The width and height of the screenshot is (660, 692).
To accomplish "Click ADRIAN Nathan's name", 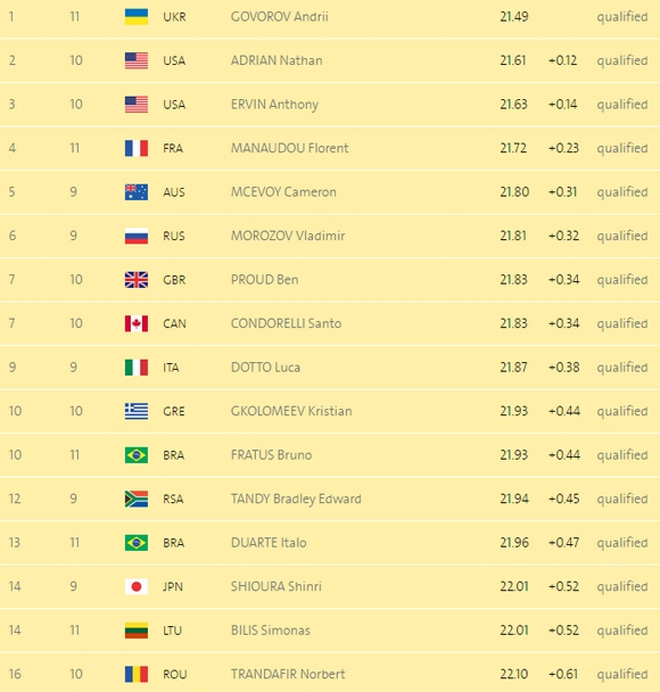I will [276, 61].
